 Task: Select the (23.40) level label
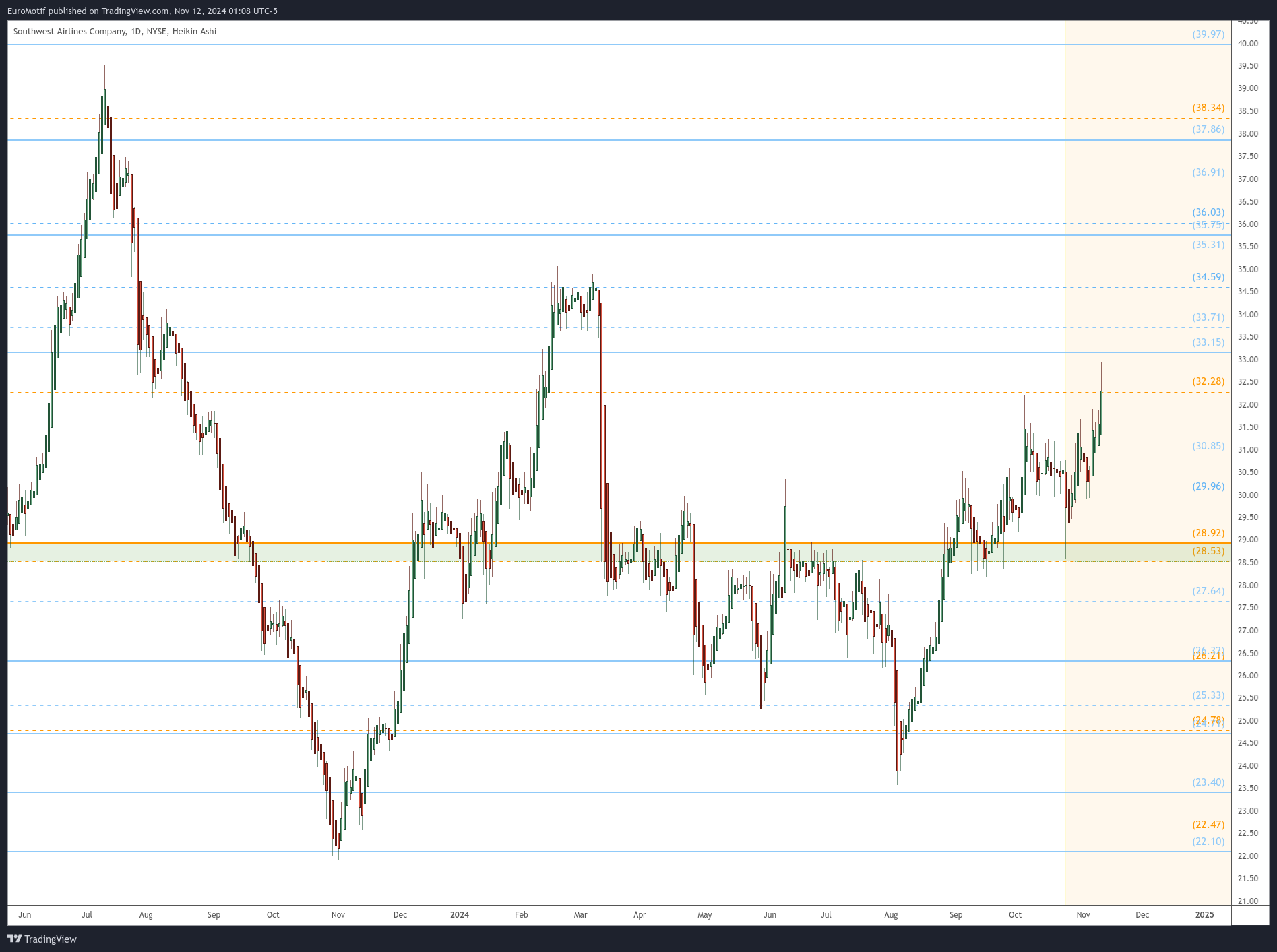coord(1208,782)
